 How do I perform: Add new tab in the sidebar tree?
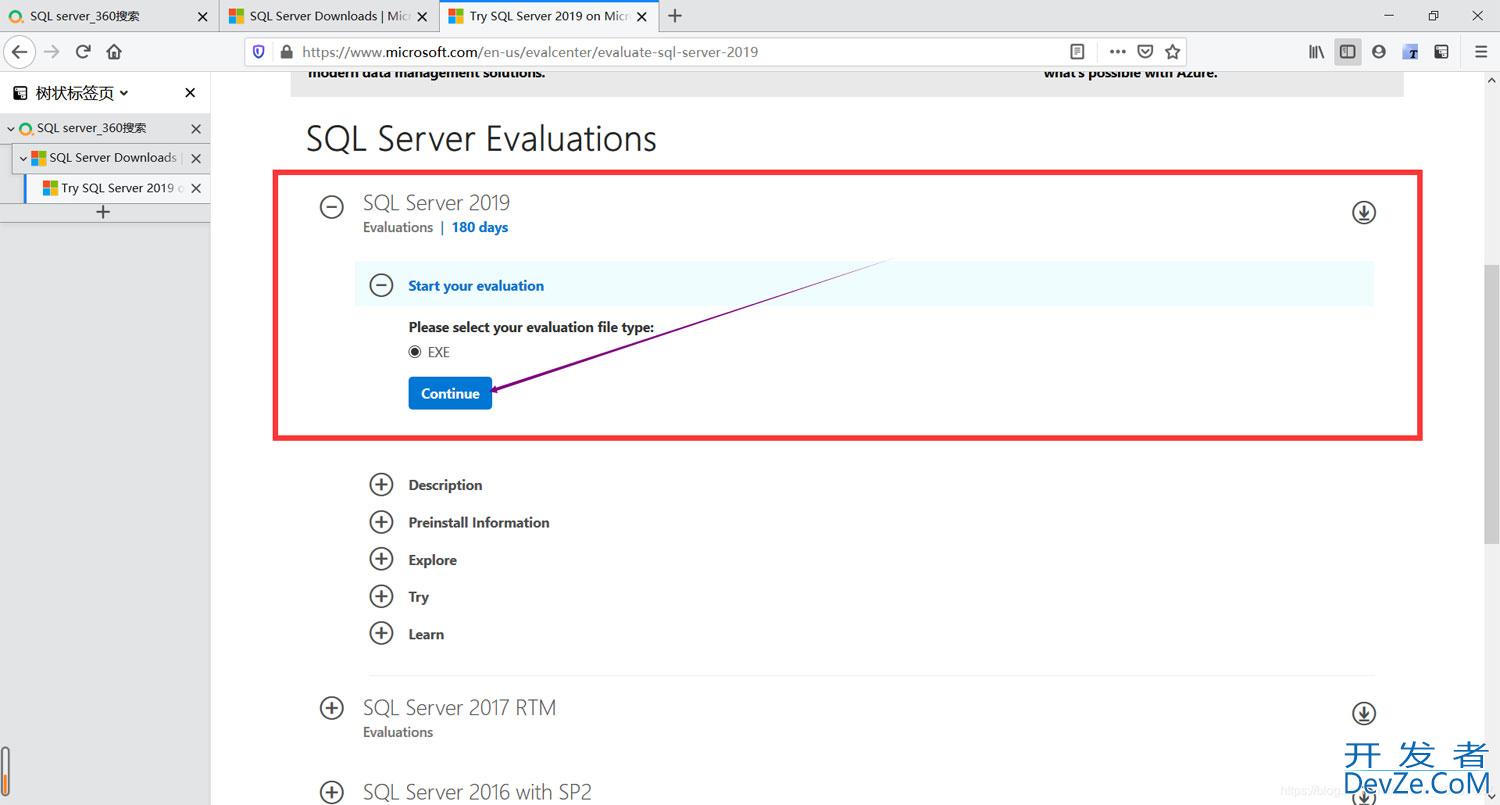click(103, 212)
